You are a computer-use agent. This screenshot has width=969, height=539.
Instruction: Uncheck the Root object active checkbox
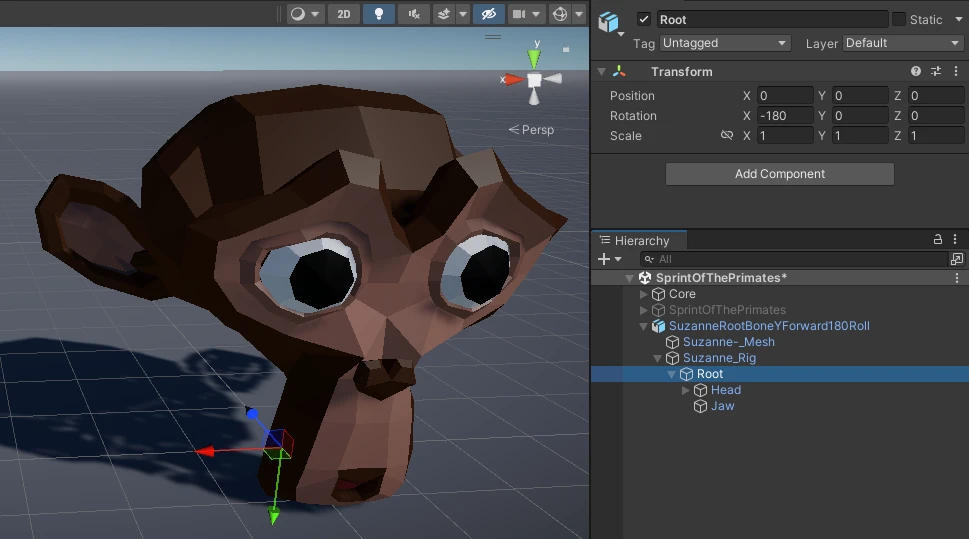[644, 19]
